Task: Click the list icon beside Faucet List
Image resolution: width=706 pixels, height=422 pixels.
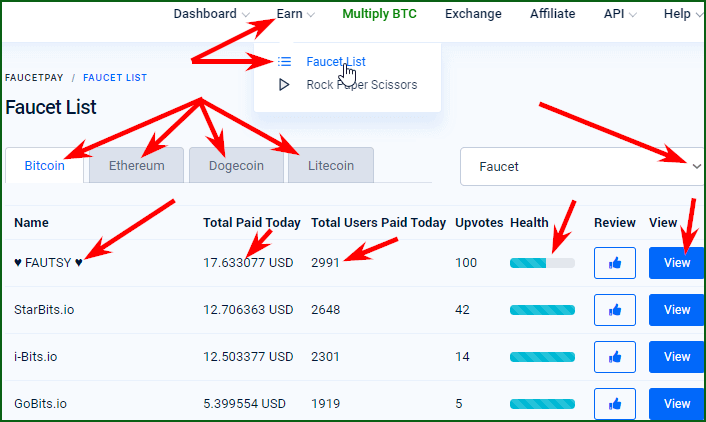Action: (x=285, y=61)
